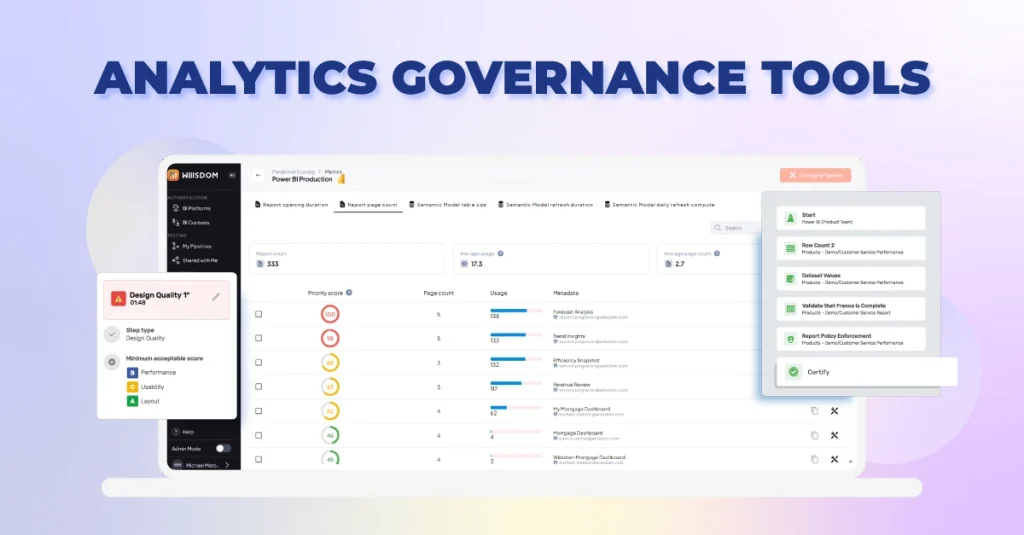
Task: Click the table scroll-down arrow
Action: [x=850, y=462]
